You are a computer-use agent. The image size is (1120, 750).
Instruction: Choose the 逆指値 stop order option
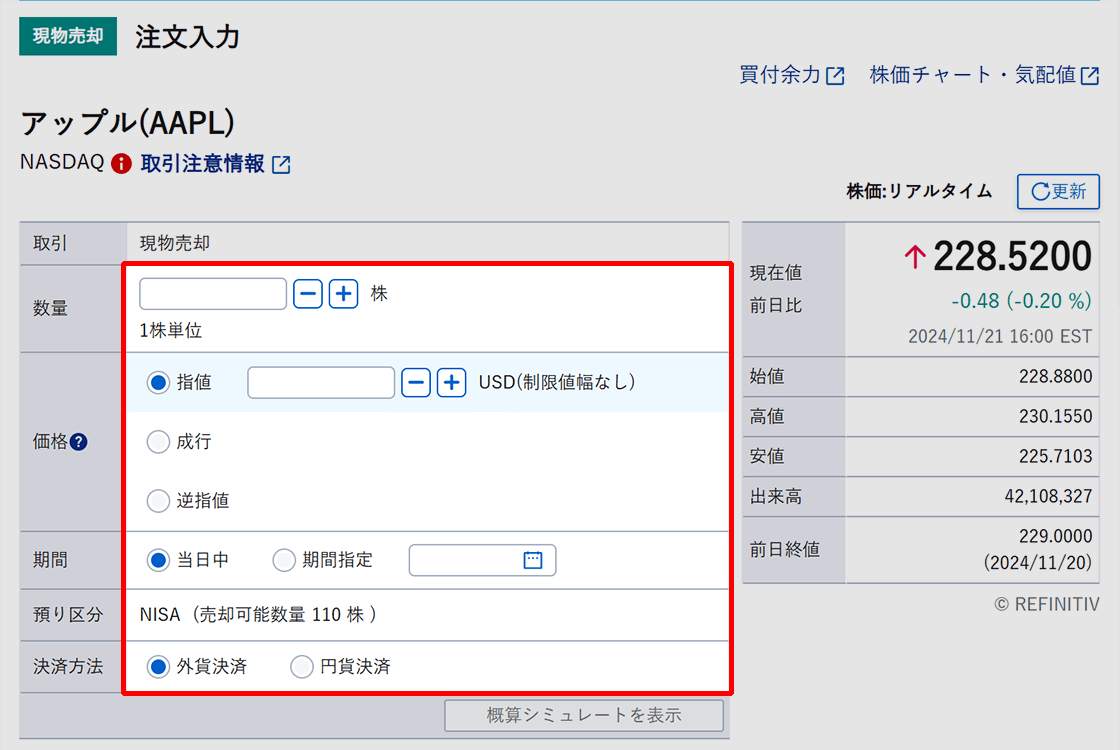158,501
